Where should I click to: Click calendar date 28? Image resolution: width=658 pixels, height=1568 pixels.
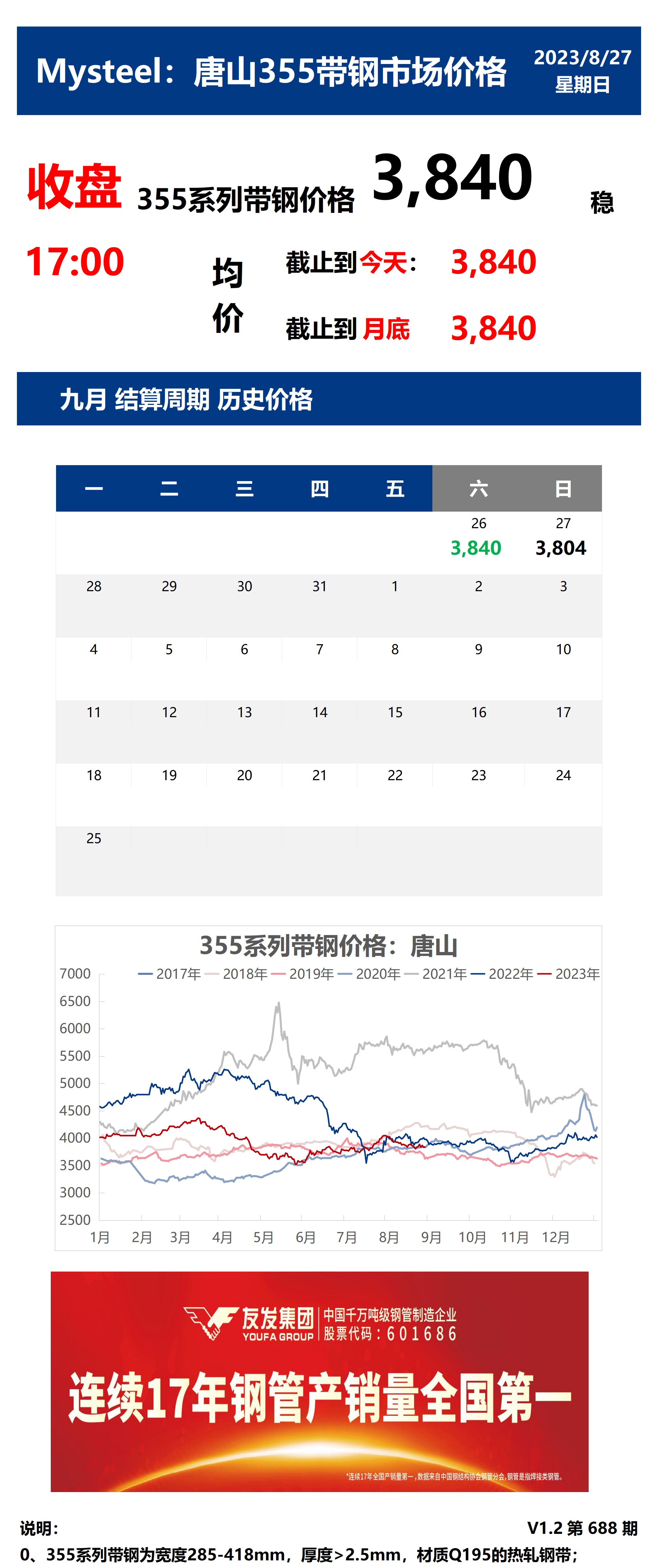[x=94, y=586]
